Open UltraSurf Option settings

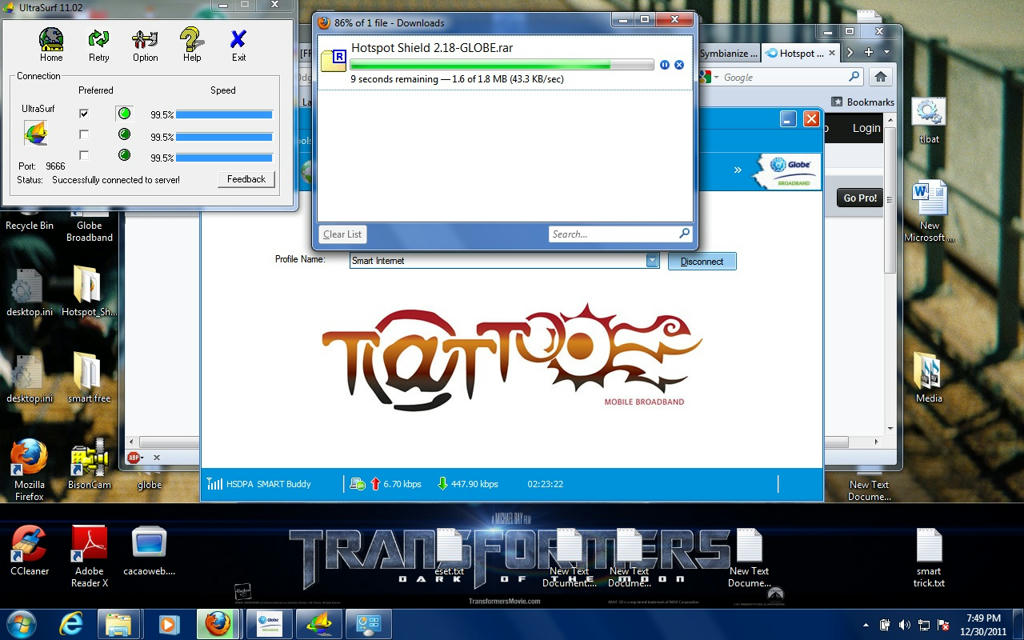[x=145, y=44]
